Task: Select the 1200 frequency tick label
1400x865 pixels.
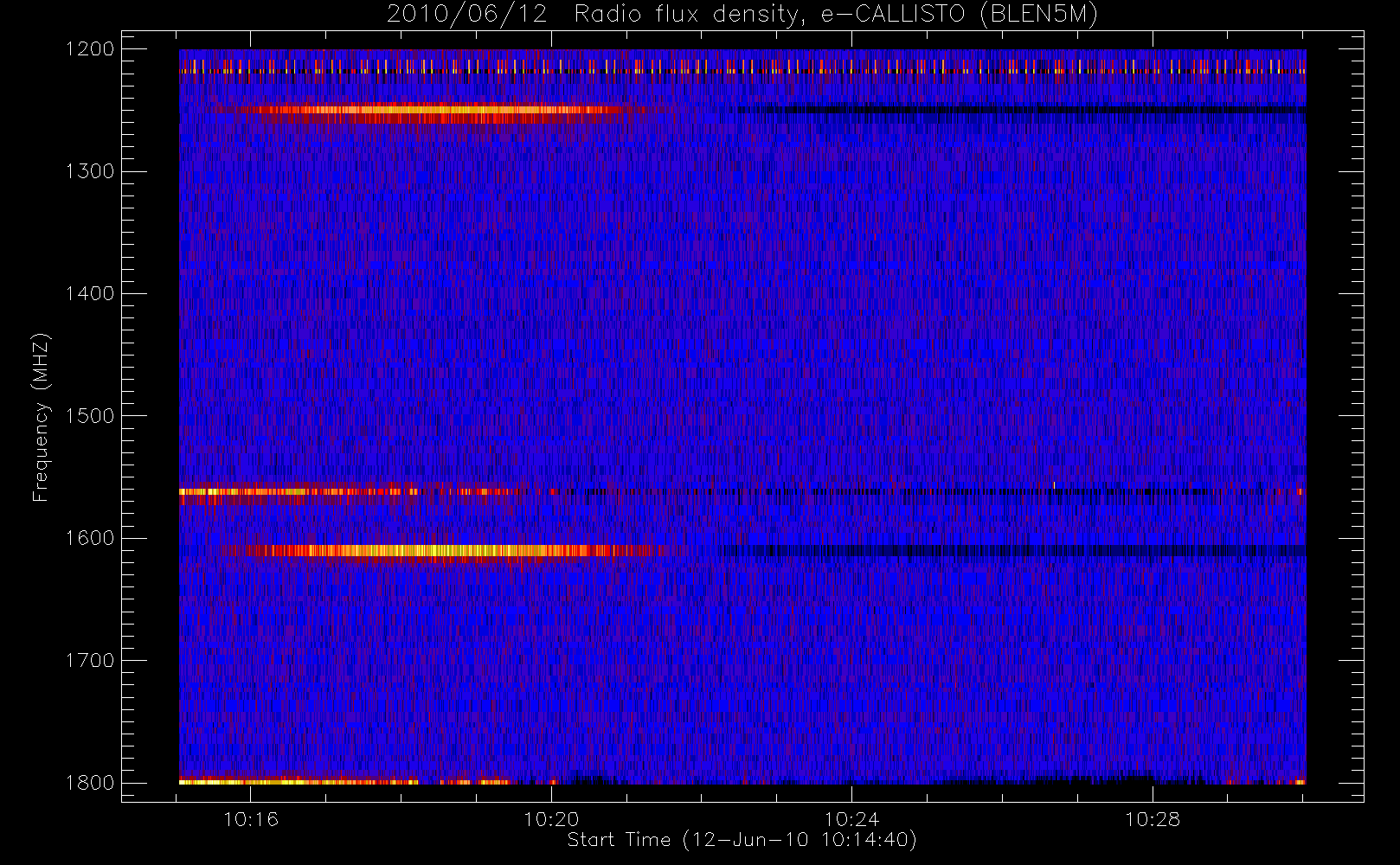Action: point(91,49)
